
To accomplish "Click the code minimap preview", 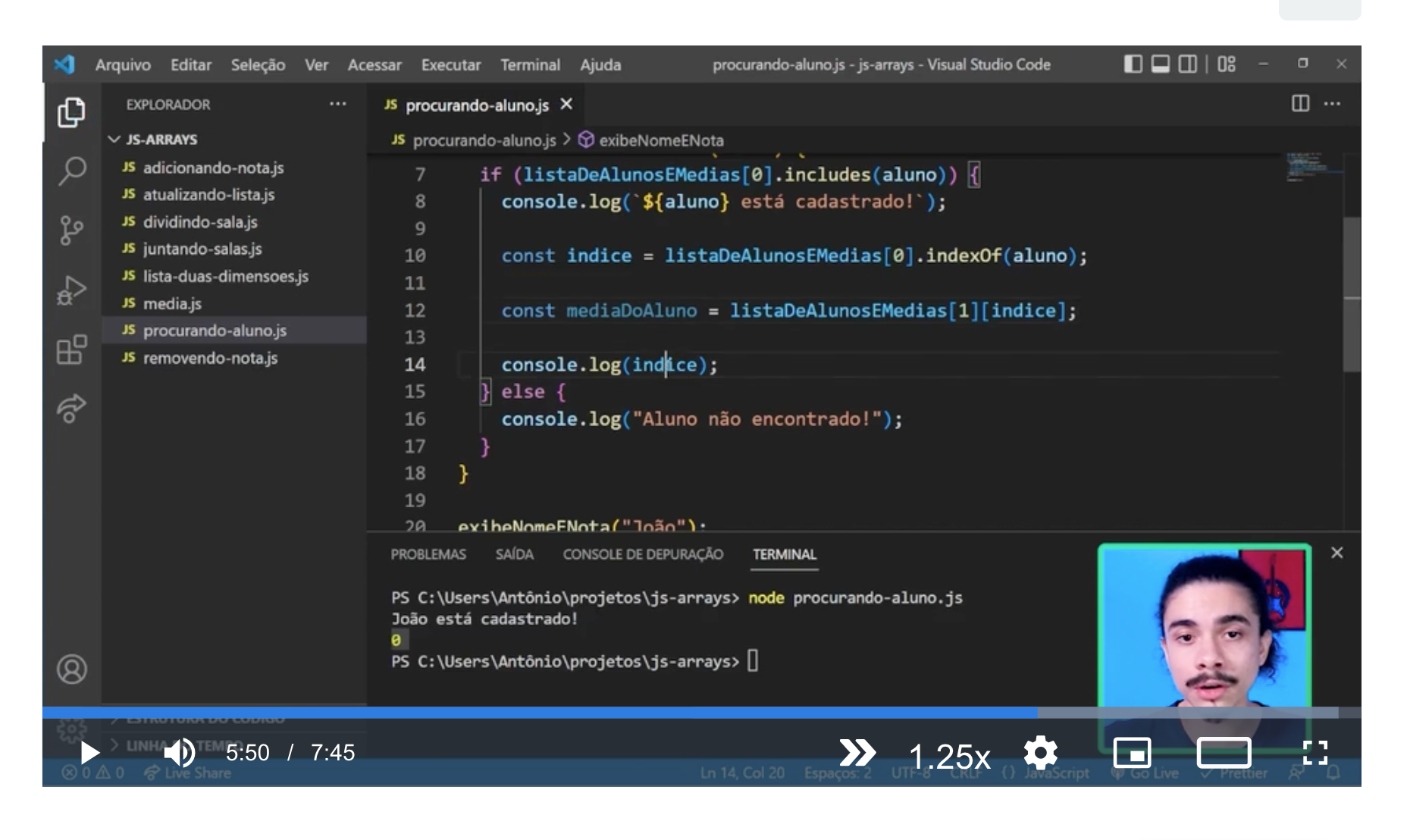I will point(1313,167).
